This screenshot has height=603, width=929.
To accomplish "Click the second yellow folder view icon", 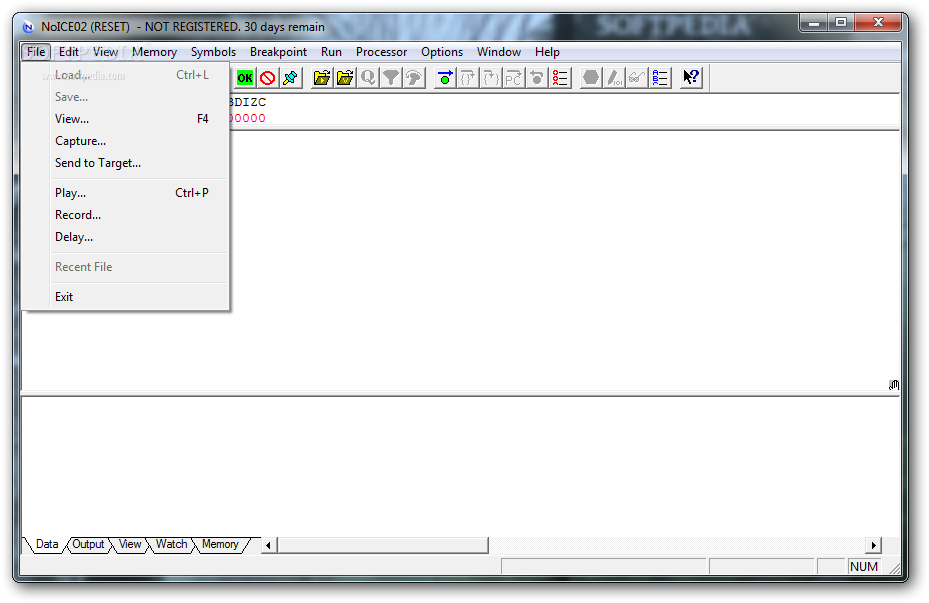I will [345, 78].
